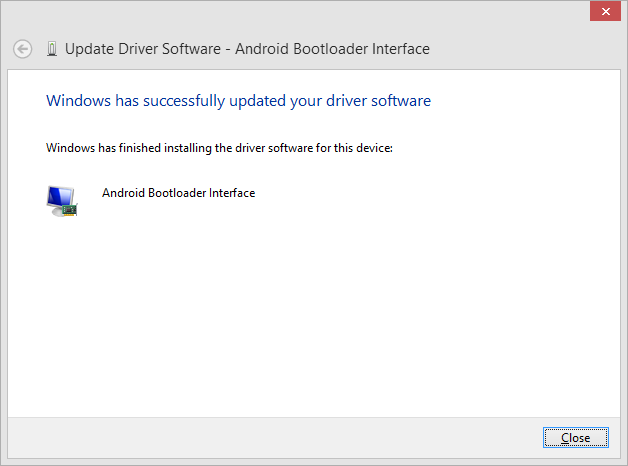628x466 pixels.
Task: Click the green hardware card on device icon
Action: pyautogui.click(x=69, y=210)
